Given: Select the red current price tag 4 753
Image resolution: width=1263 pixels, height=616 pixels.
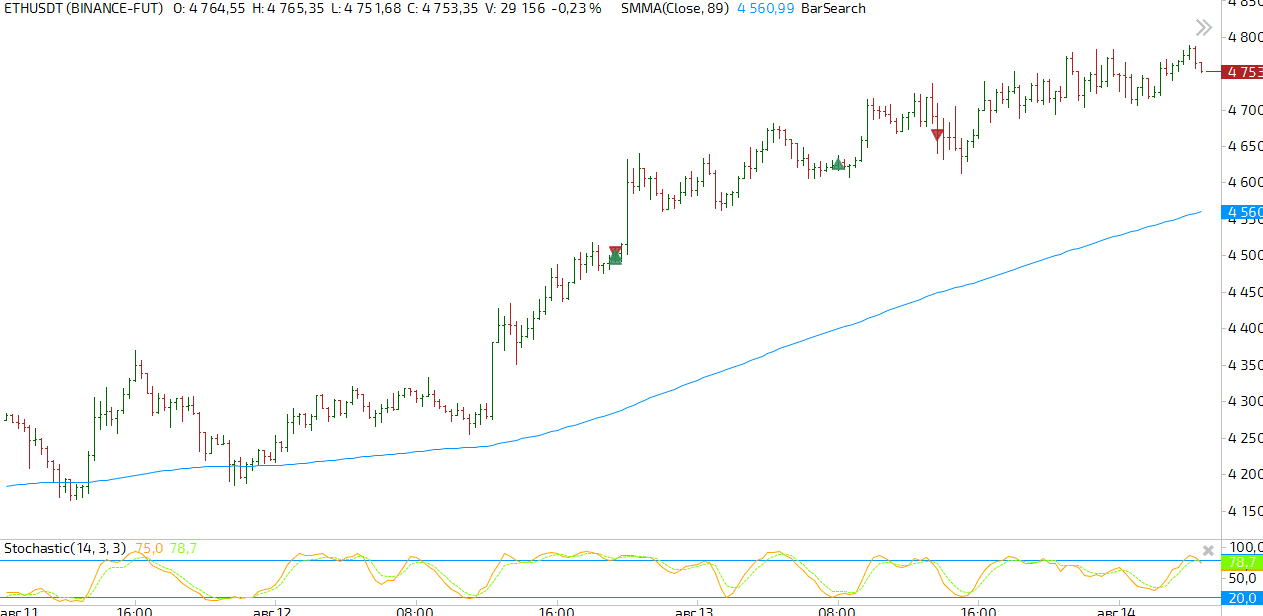Looking at the screenshot, I should 1244,72.
